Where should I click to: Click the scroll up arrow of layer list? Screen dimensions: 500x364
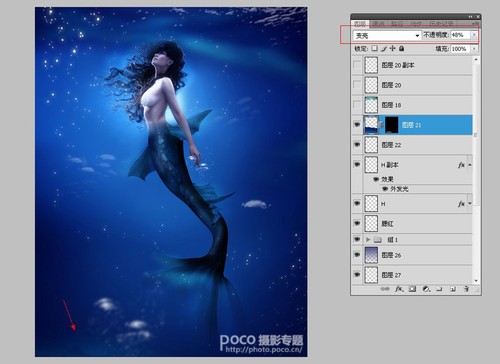pos(476,60)
